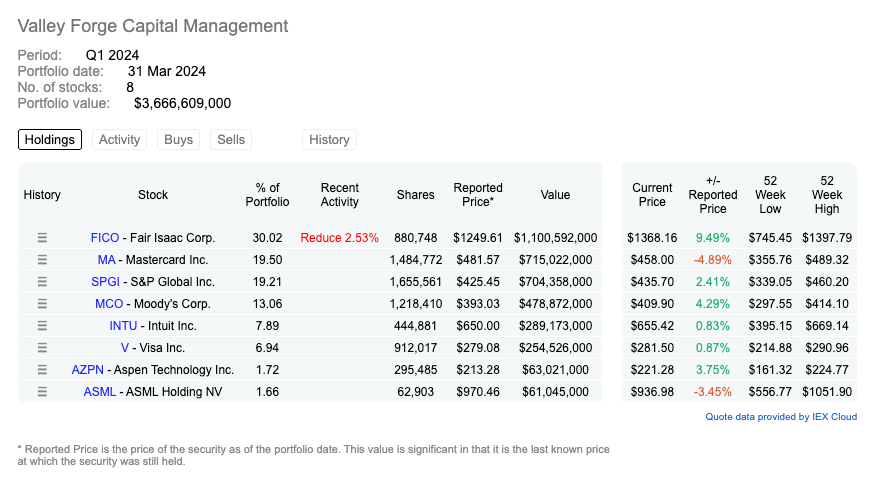Click the +/- Reported Price column header
The image size is (884, 487).
713,195
